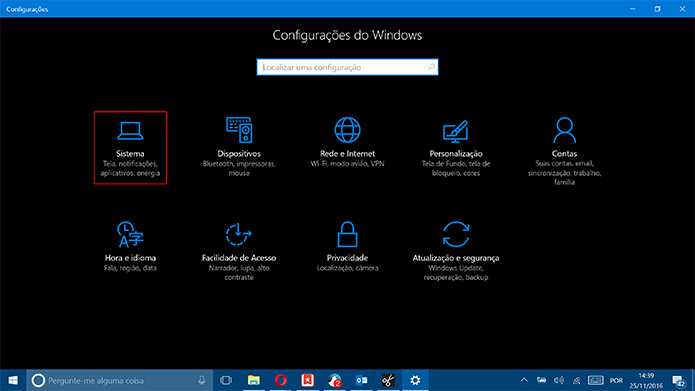695x391 pixels.
Task: Open the Hora e idioma clock icon
Action: (130, 234)
